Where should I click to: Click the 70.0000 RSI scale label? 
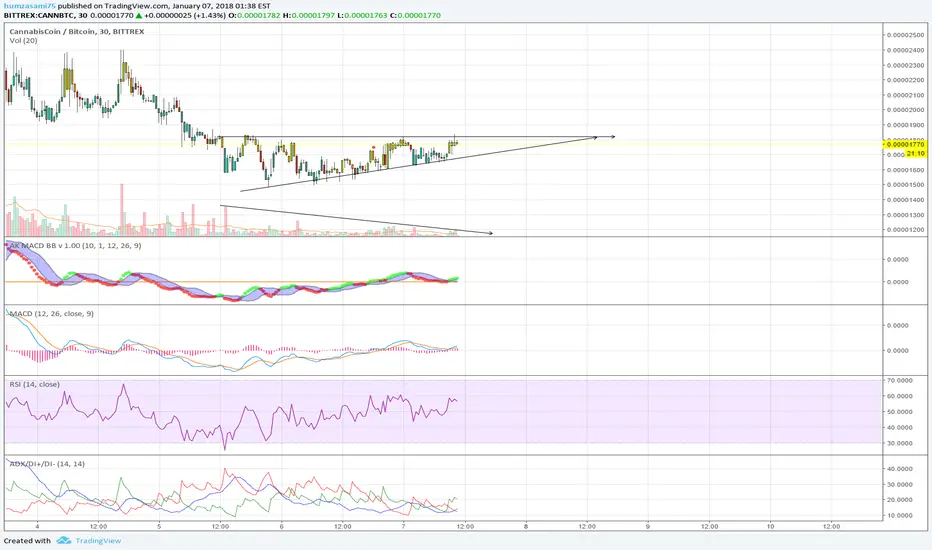(x=900, y=380)
